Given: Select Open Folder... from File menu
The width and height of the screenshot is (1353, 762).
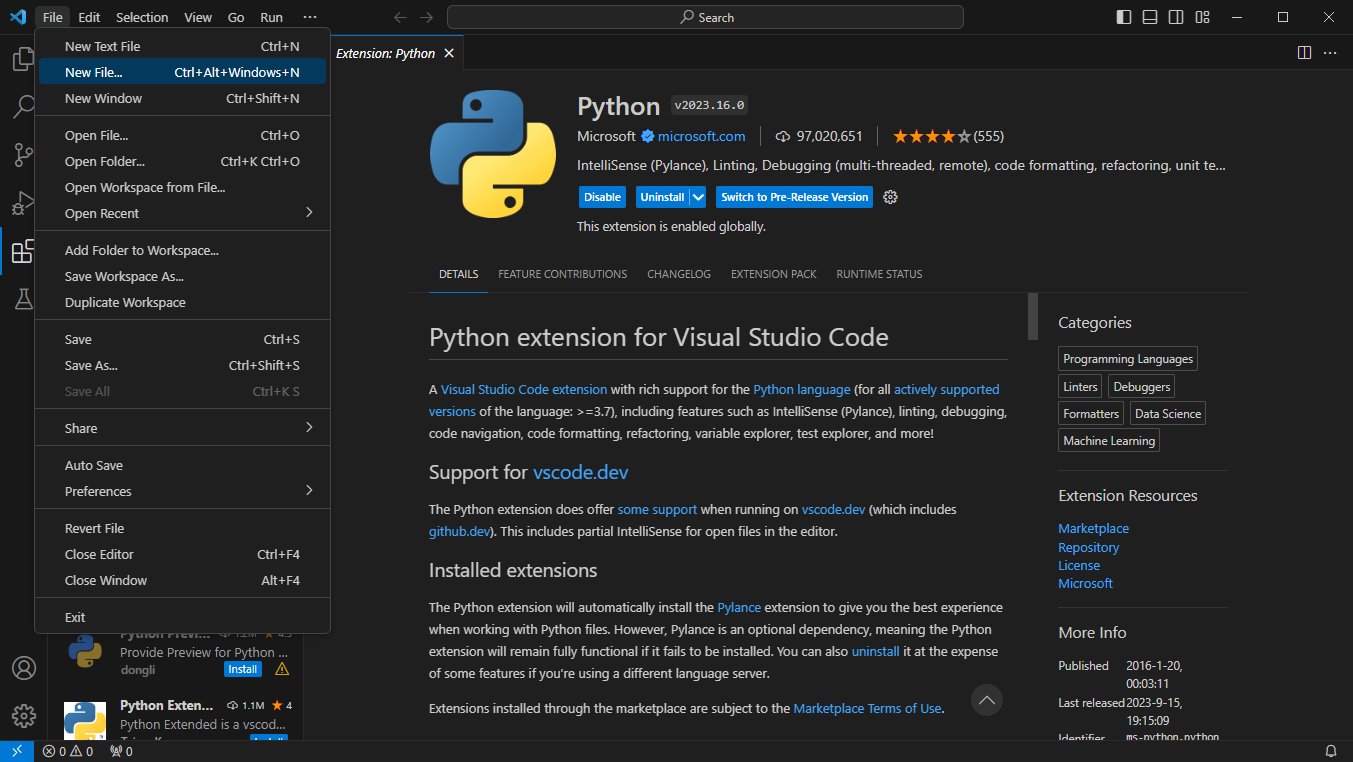Looking at the screenshot, I should [x=105, y=161].
